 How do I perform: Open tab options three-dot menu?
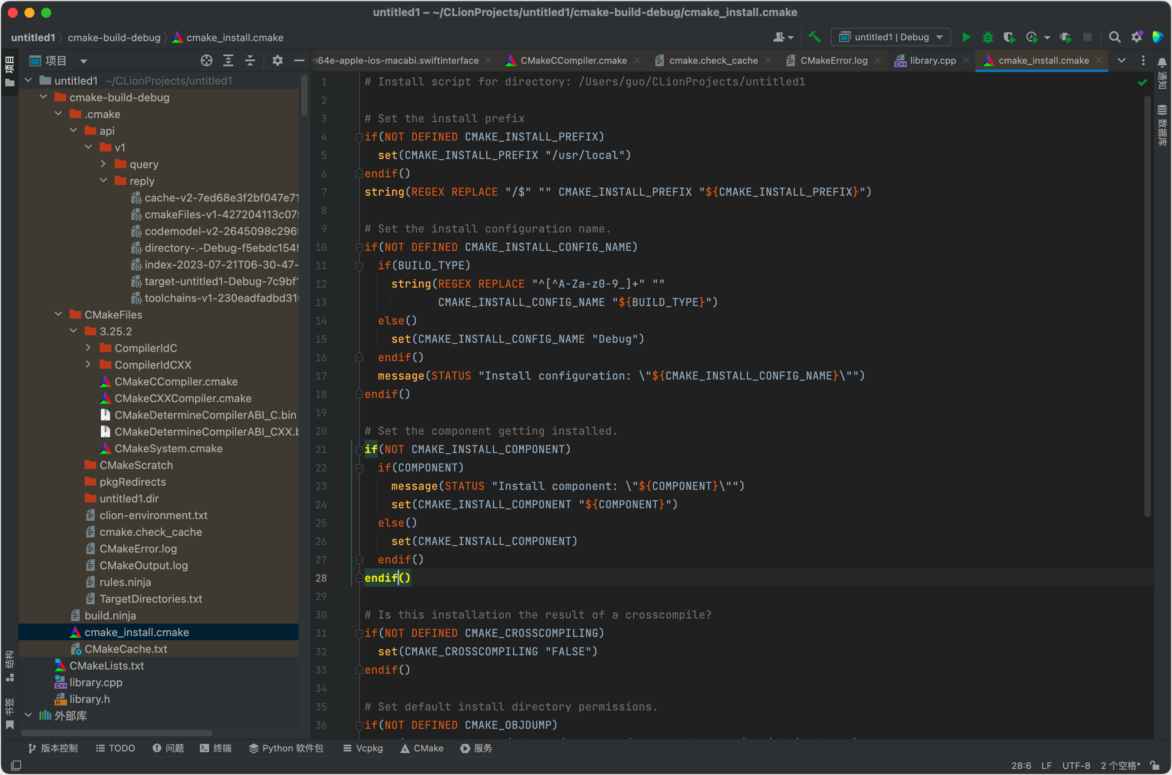(1143, 61)
